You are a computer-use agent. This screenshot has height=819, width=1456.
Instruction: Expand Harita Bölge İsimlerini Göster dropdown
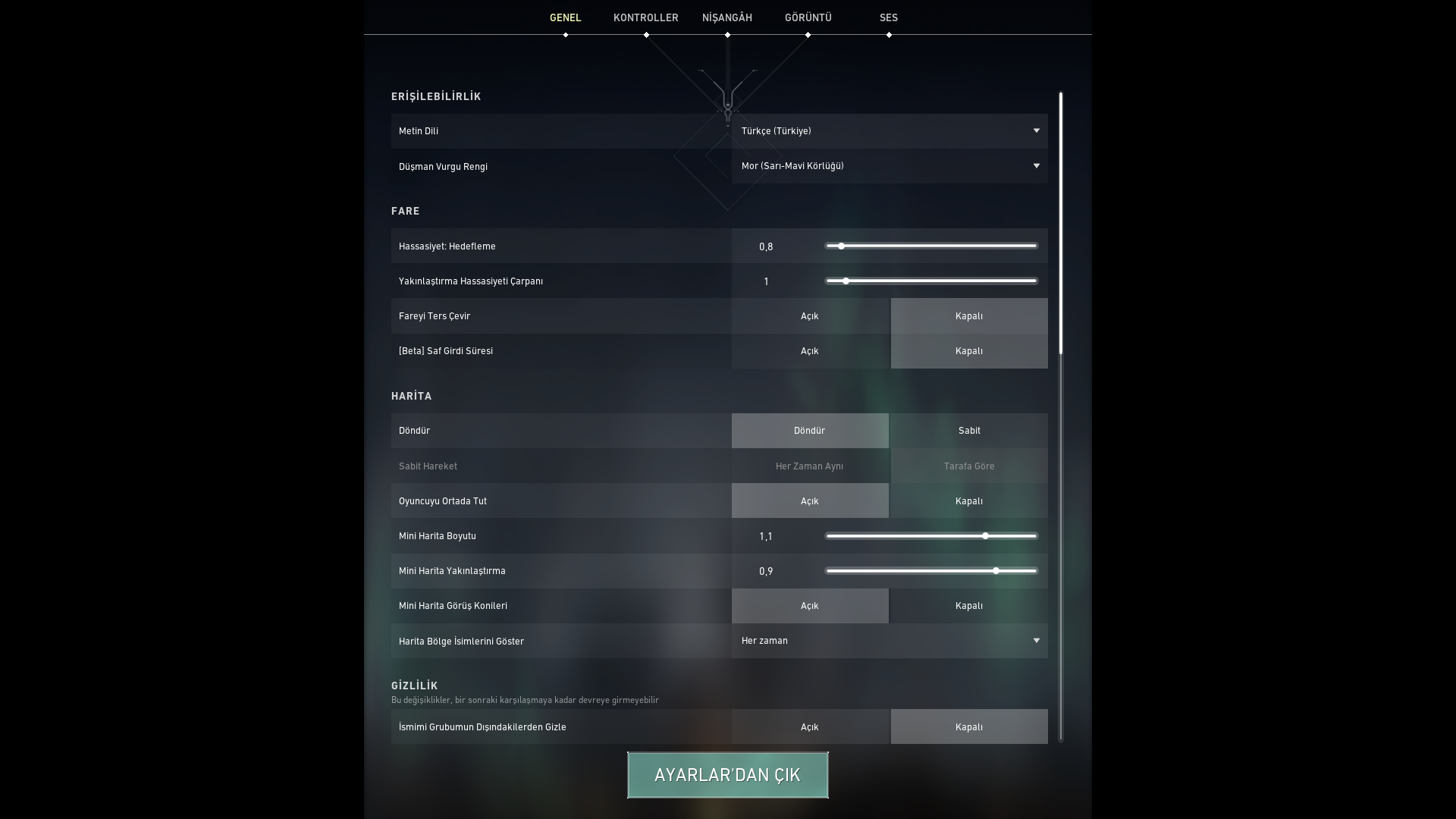(x=889, y=641)
